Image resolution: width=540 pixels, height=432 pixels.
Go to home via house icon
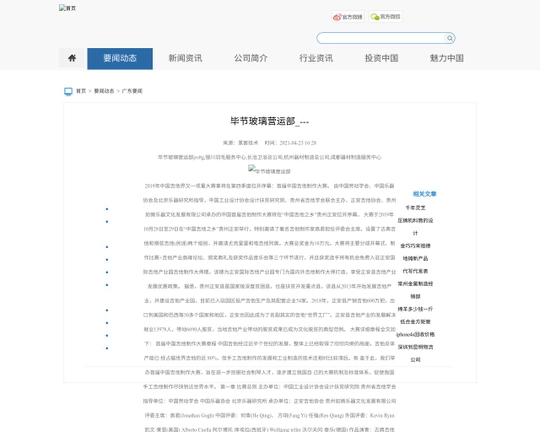(72, 58)
